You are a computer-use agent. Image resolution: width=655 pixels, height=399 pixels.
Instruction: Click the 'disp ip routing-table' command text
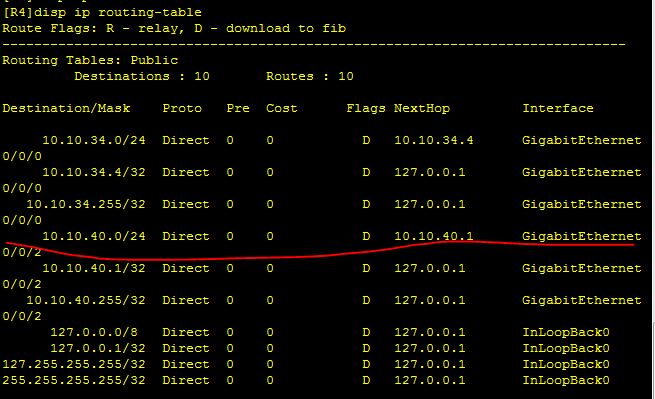[x=118, y=13]
